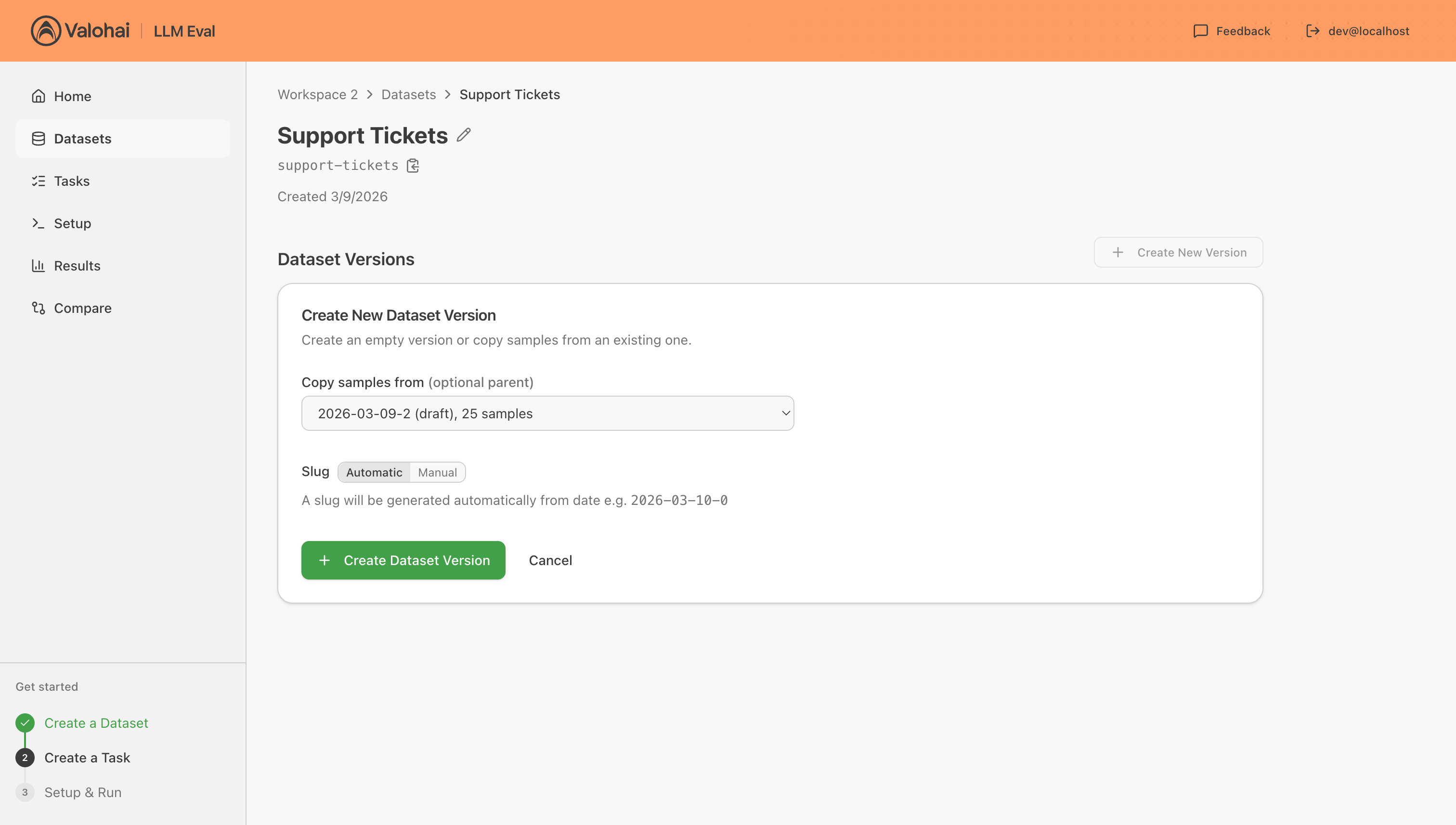Open the Setup sidebar item
1456x825 pixels.
click(72, 223)
